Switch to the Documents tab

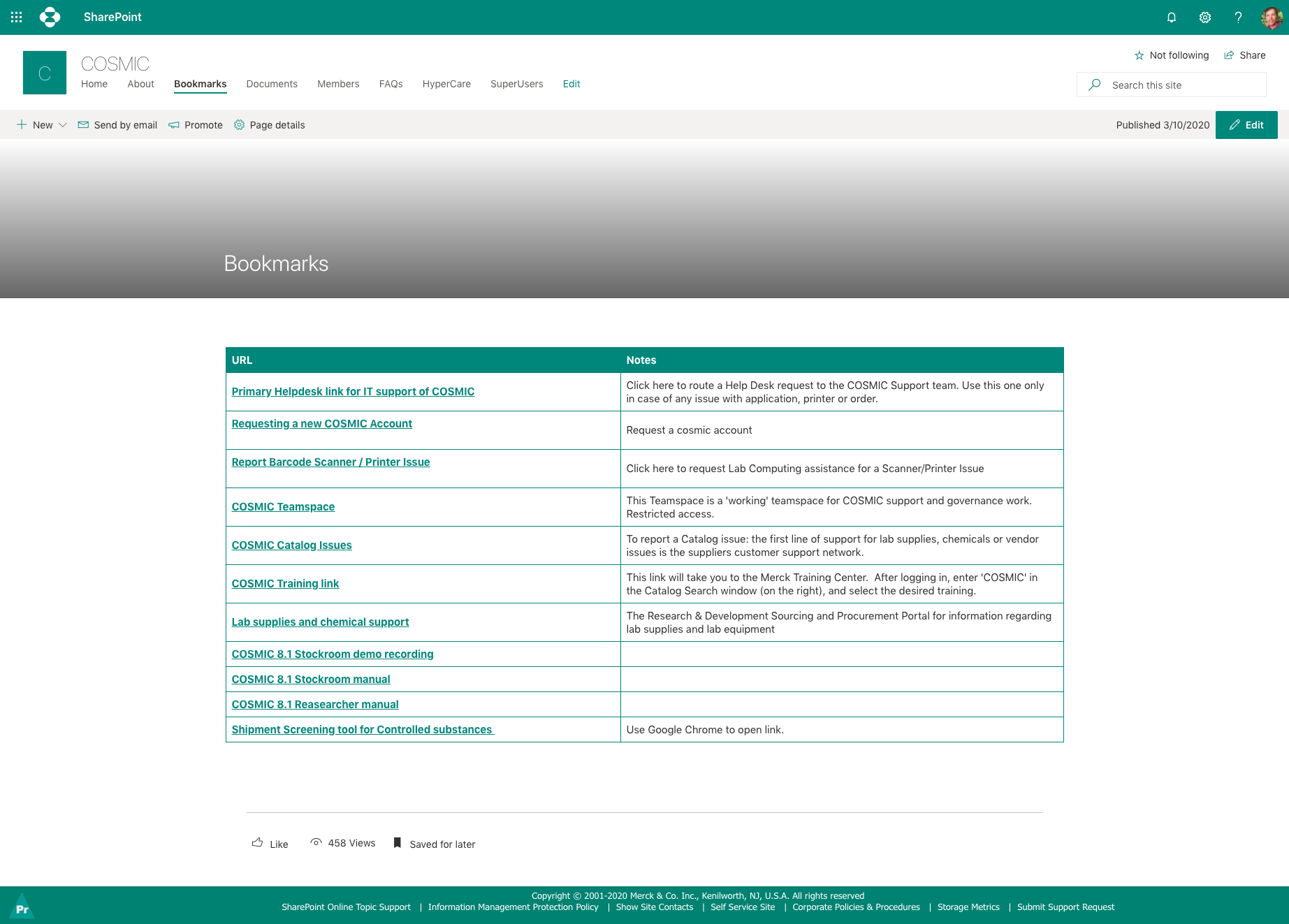click(272, 84)
